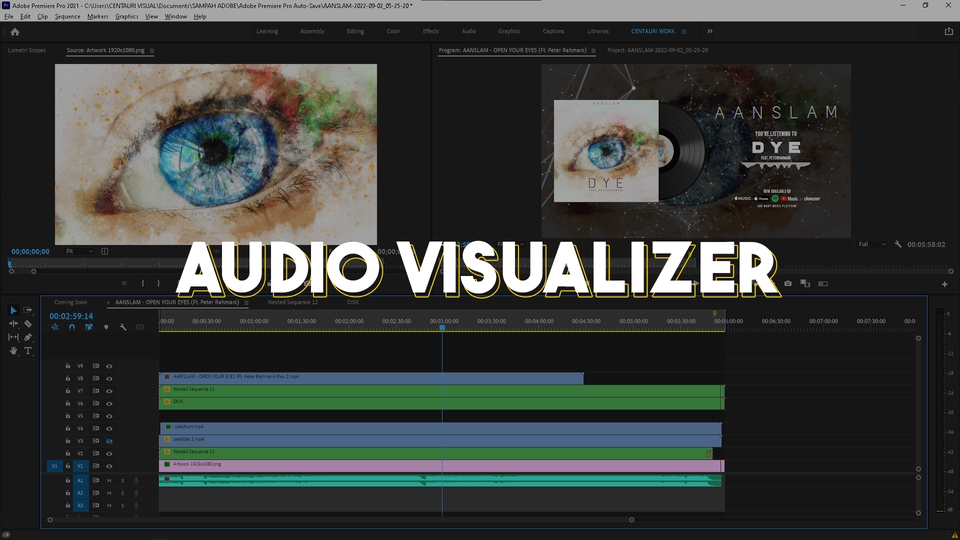
Task: Toggle sync lock on track A1
Action: (x=96, y=481)
